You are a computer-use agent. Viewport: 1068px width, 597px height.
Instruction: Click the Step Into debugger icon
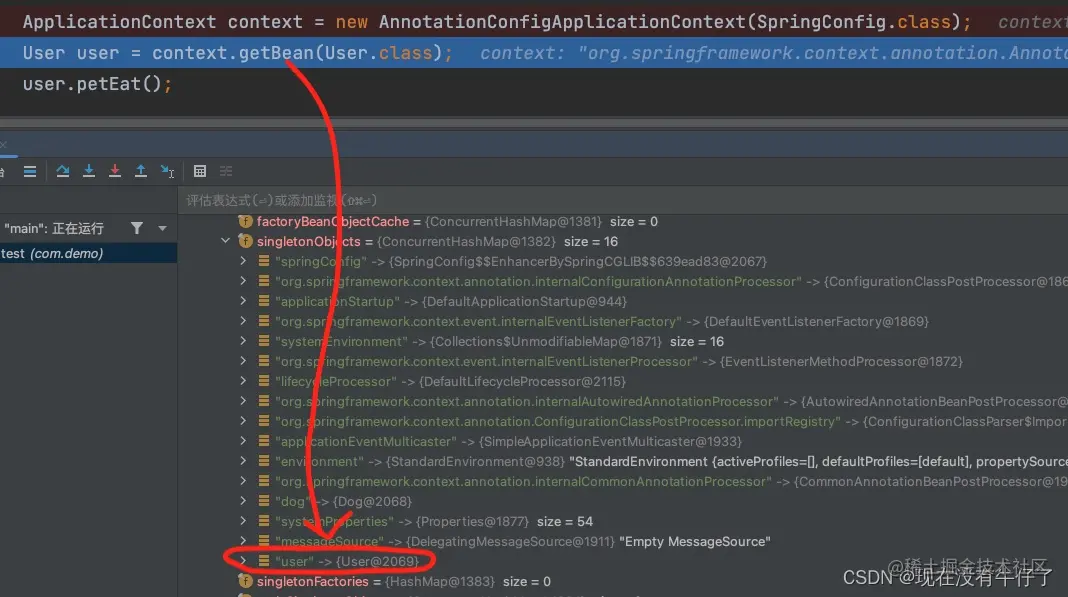89,171
